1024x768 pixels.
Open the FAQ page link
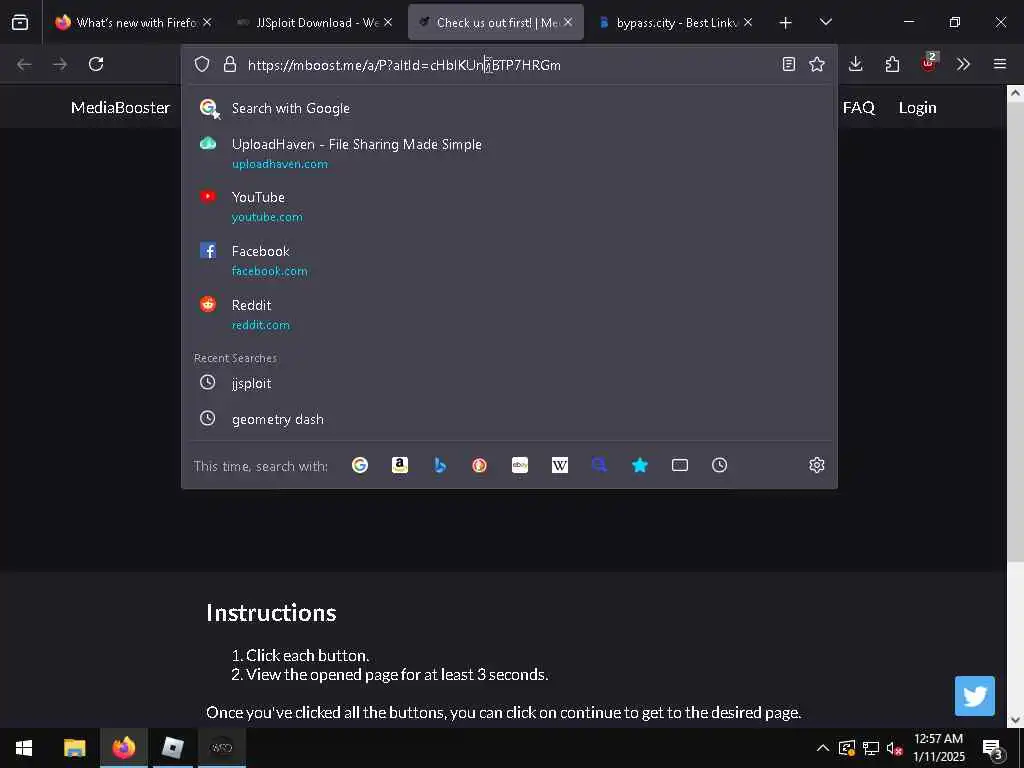click(858, 108)
